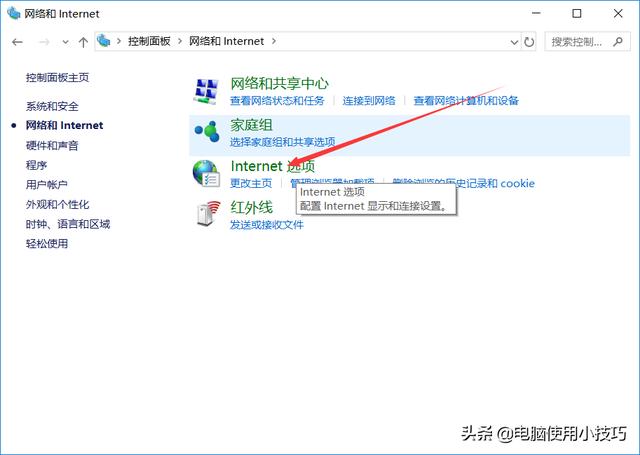Viewport: 640px width, 455px height.
Task: Open 网络和共享中心 heading
Action: pyautogui.click(x=279, y=84)
